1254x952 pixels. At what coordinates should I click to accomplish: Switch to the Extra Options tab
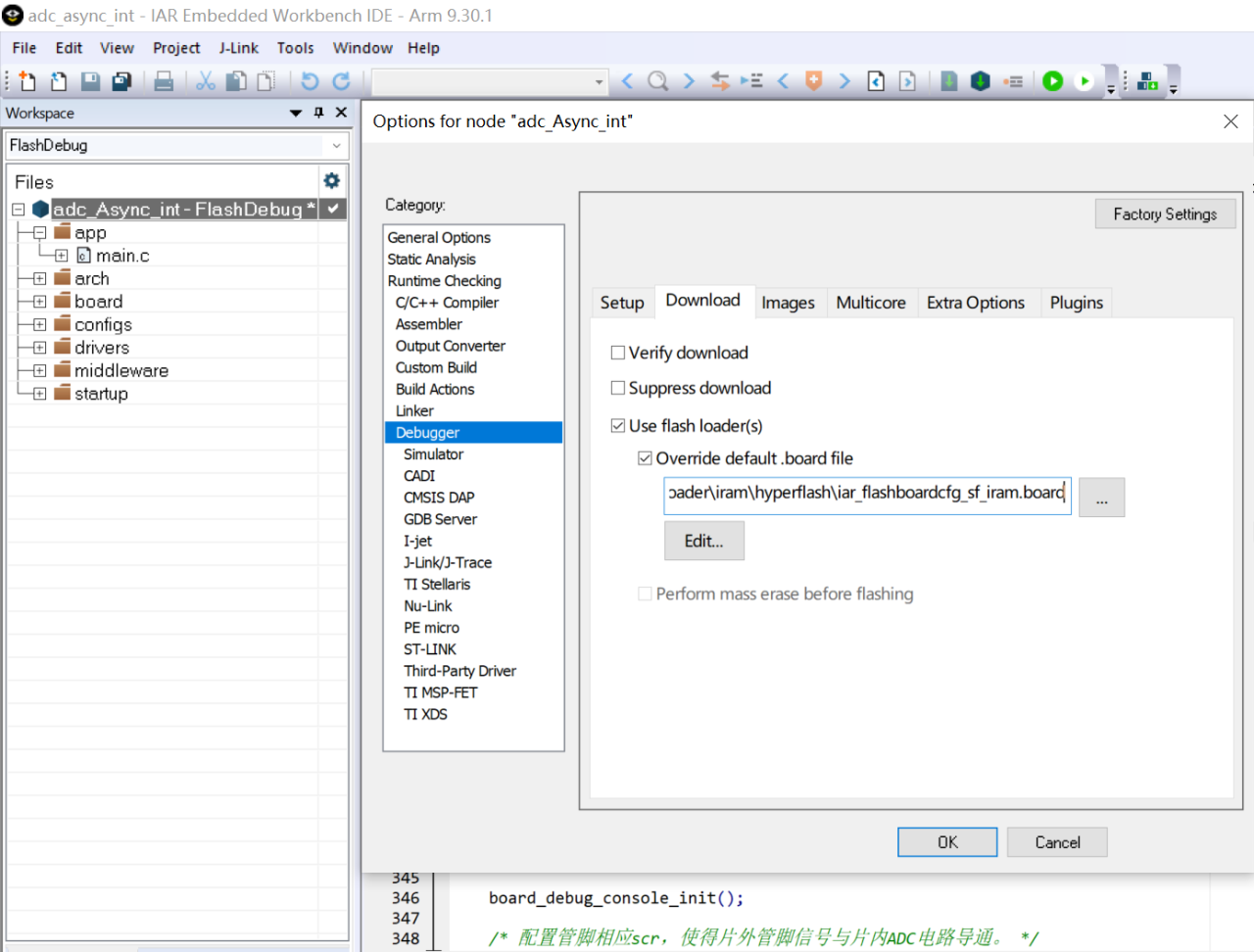976,303
